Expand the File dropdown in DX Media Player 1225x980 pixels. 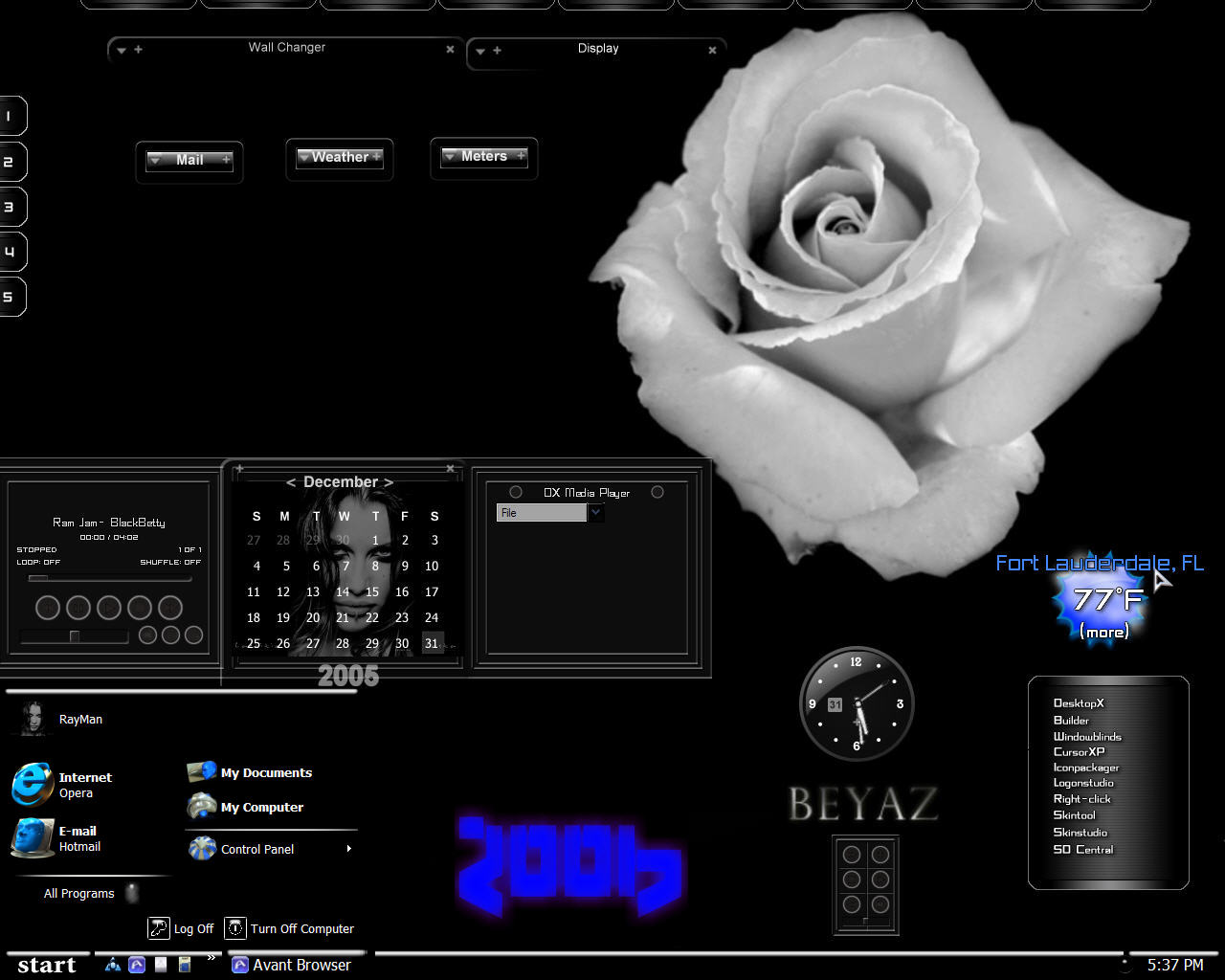[x=595, y=513]
